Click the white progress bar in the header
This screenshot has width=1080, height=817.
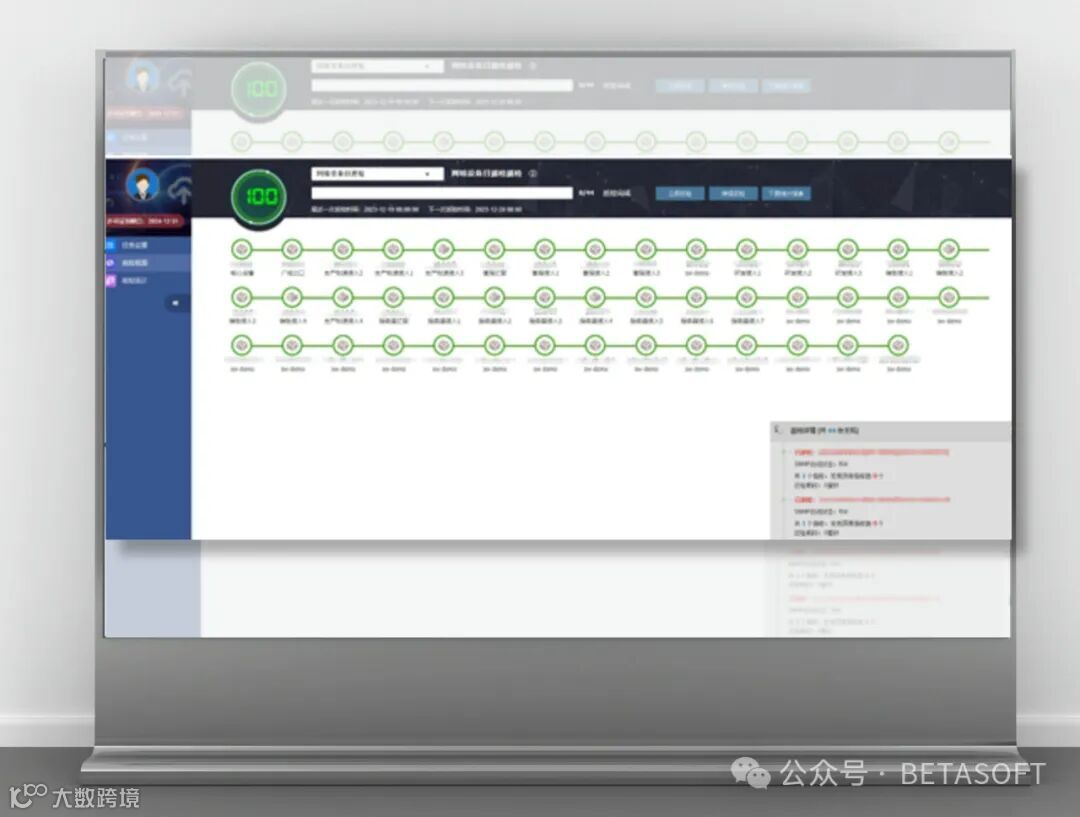click(x=442, y=193)
